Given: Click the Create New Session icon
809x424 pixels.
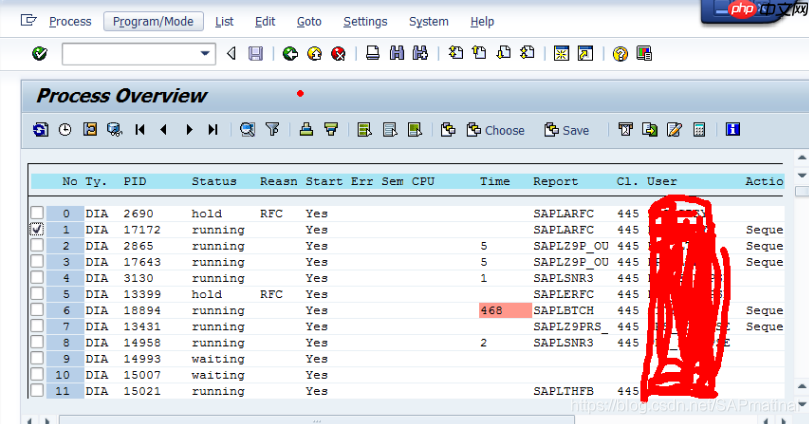Looking at the screenshot, I should pos(561,53).
